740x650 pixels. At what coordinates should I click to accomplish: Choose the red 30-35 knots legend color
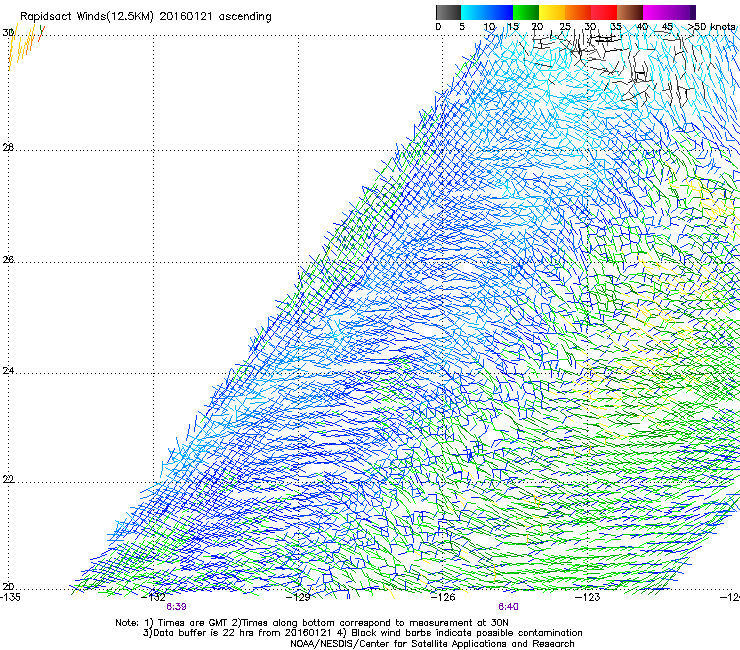(604, 12)
